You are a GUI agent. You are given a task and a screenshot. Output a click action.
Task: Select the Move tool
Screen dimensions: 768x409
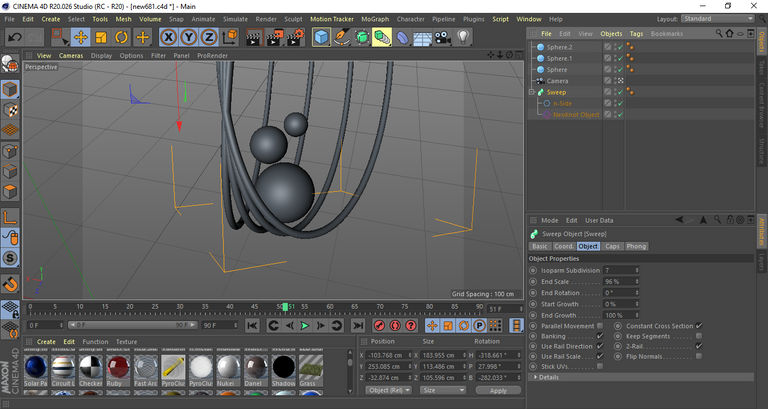pyautogui.click(x=81, y=37)
